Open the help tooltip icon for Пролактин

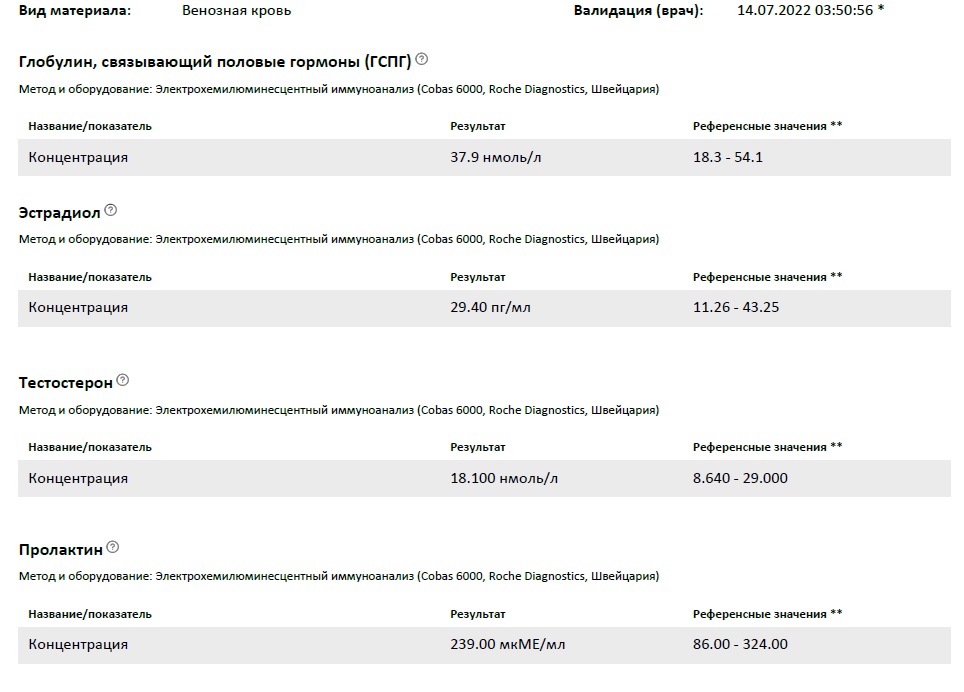[x=113, y=547]
